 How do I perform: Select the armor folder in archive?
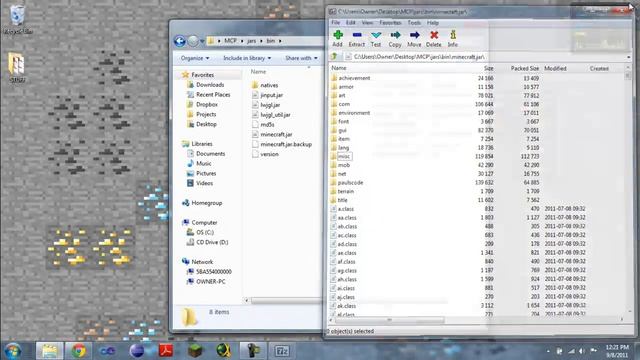pyautogui.click(x=346, y=87)
